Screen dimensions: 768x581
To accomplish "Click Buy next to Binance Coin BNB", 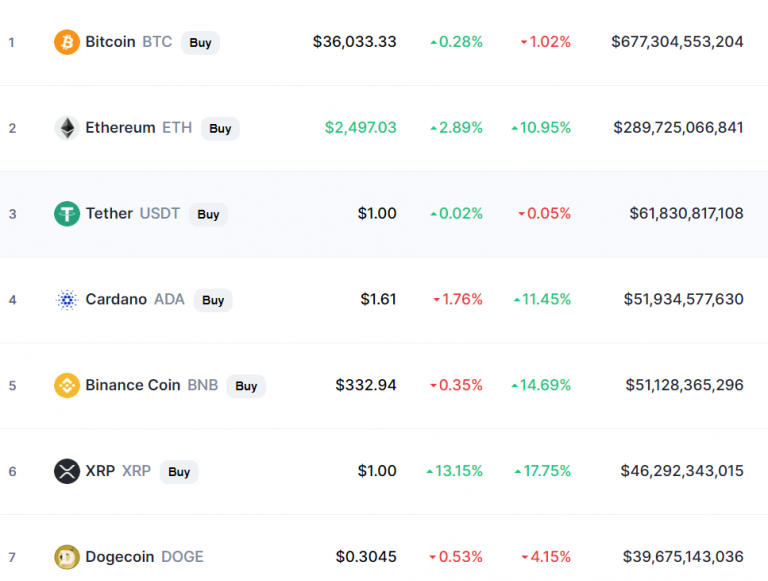I will pyautogui.click(x=246, y=386).
